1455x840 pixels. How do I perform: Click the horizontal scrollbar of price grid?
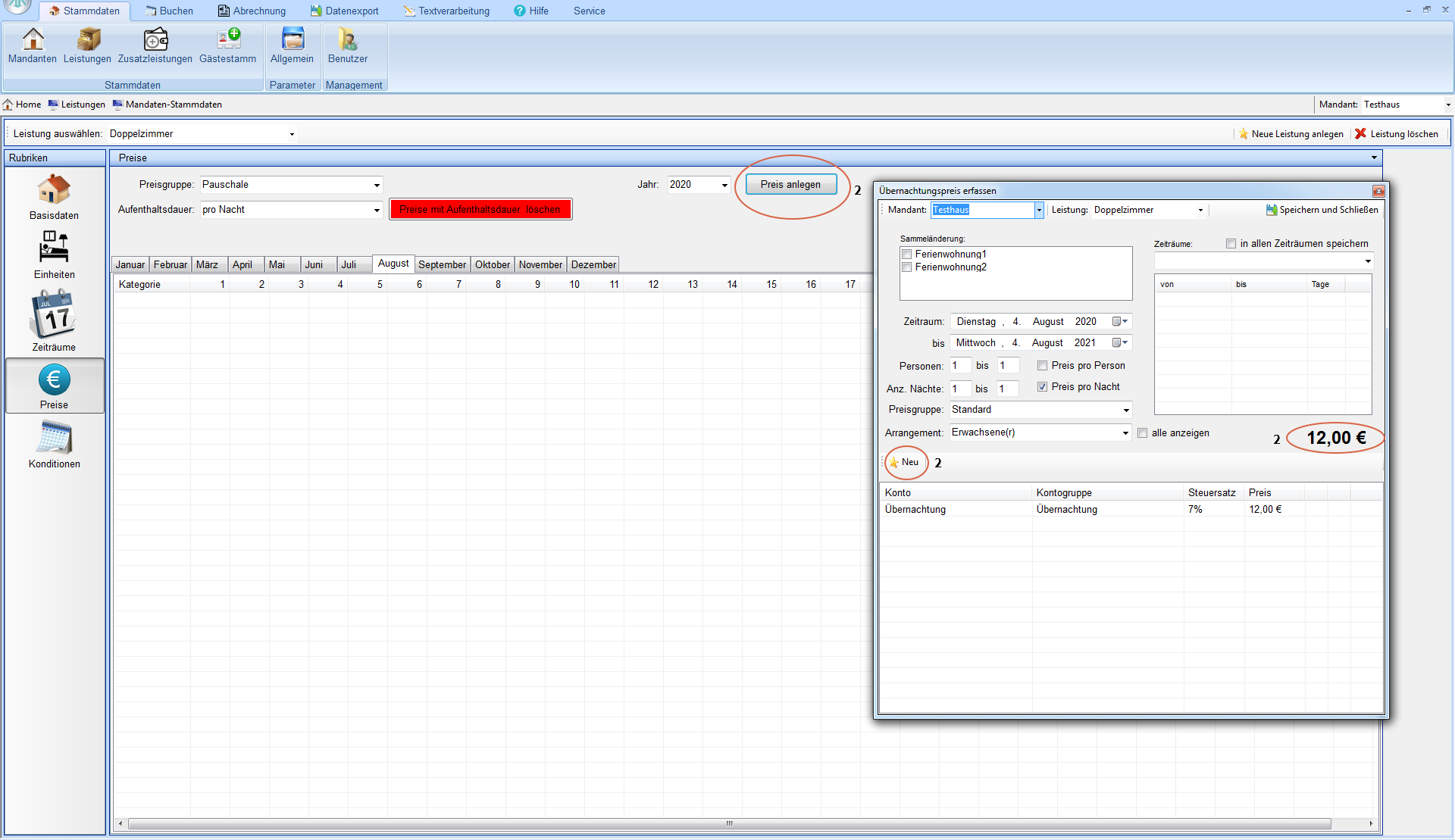(729, 823)
